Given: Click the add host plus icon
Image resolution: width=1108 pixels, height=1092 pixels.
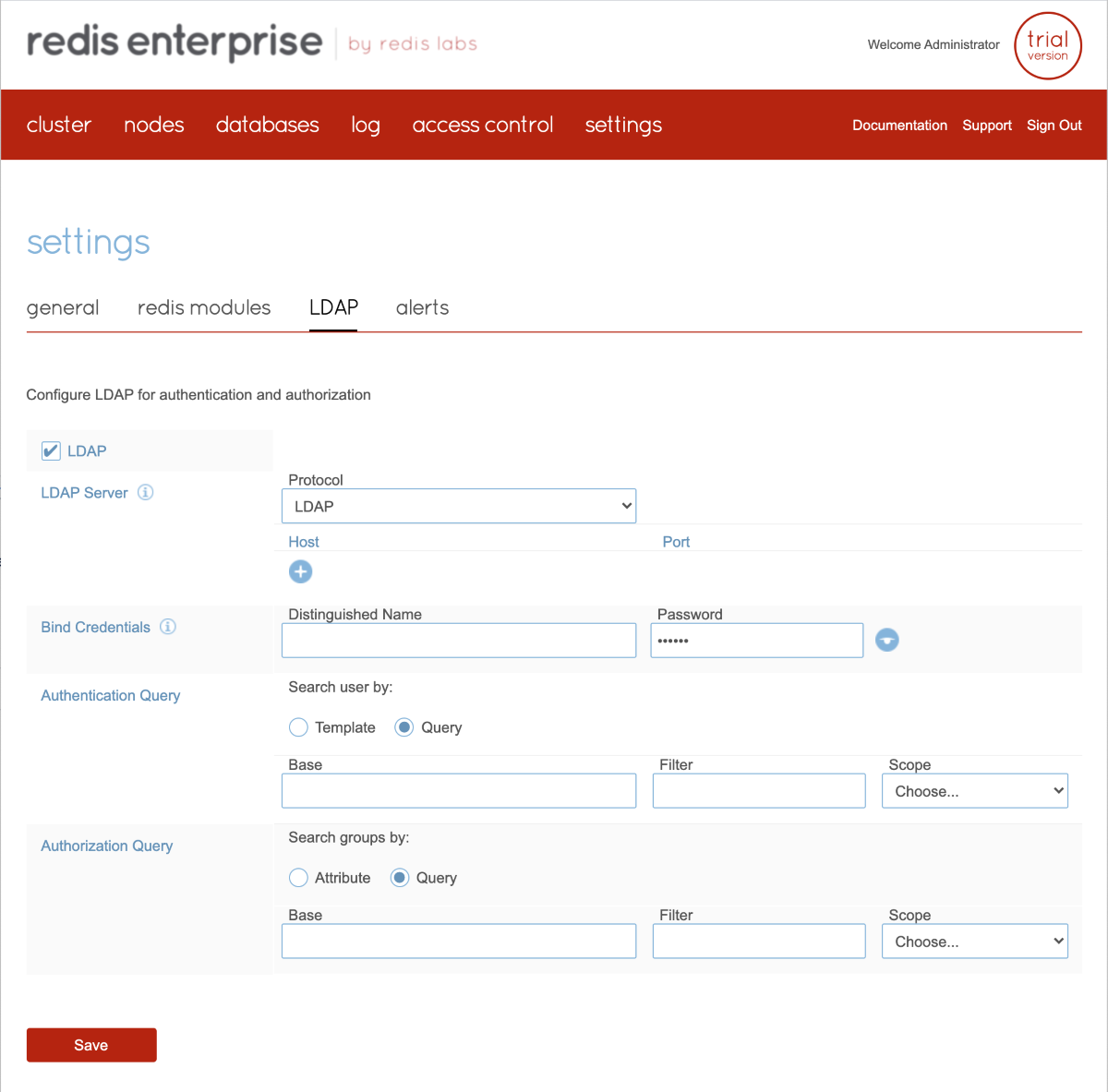Looking at the screenshot, I should 300,571.
